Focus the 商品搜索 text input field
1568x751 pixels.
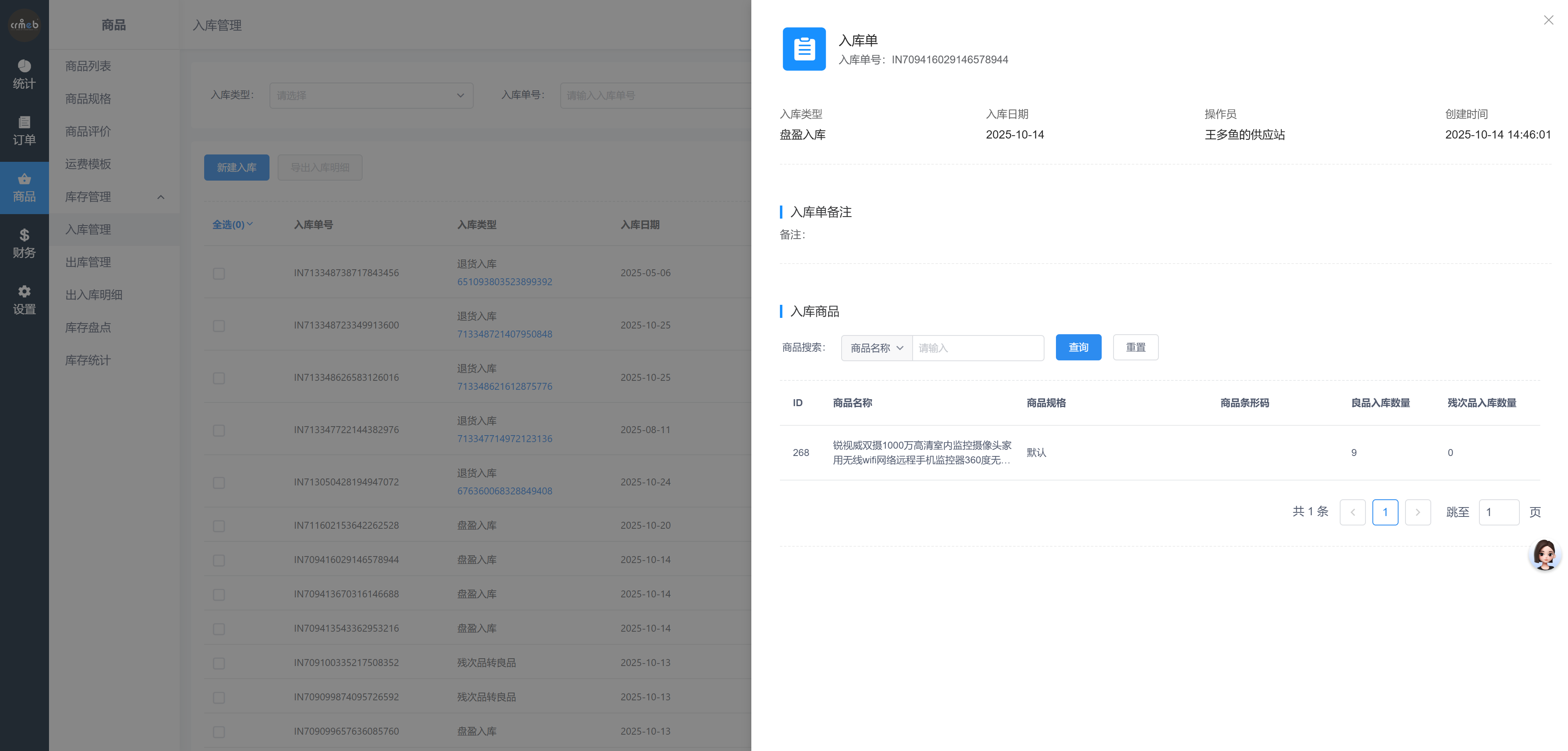click(978, 348)
